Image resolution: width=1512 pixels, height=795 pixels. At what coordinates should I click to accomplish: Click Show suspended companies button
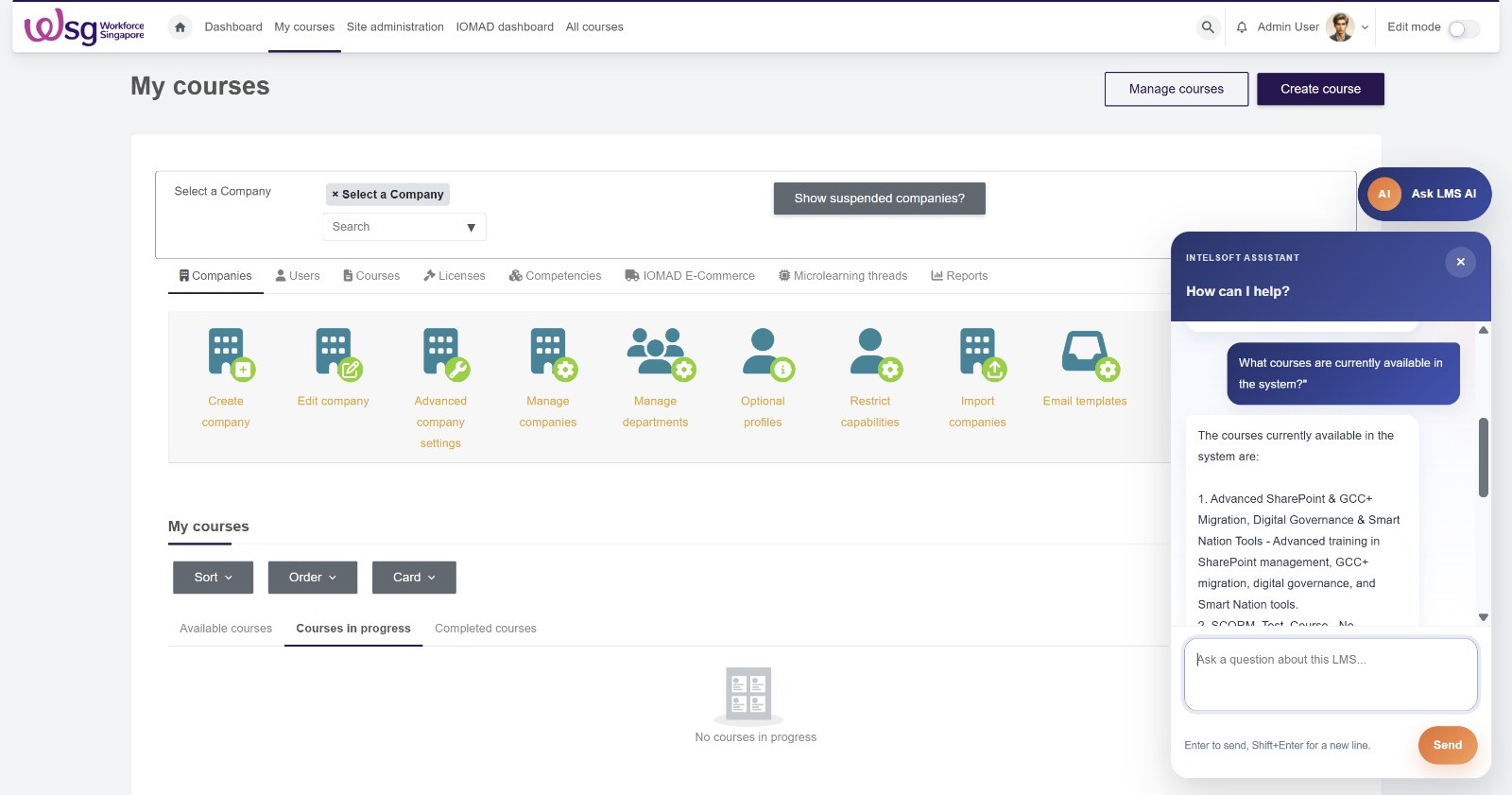click(880, 199)
